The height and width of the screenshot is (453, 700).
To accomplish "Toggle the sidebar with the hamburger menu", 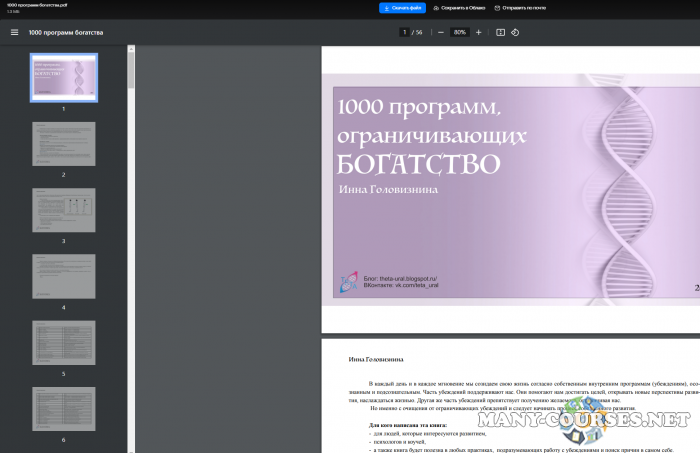I will (x=14, y=32).
